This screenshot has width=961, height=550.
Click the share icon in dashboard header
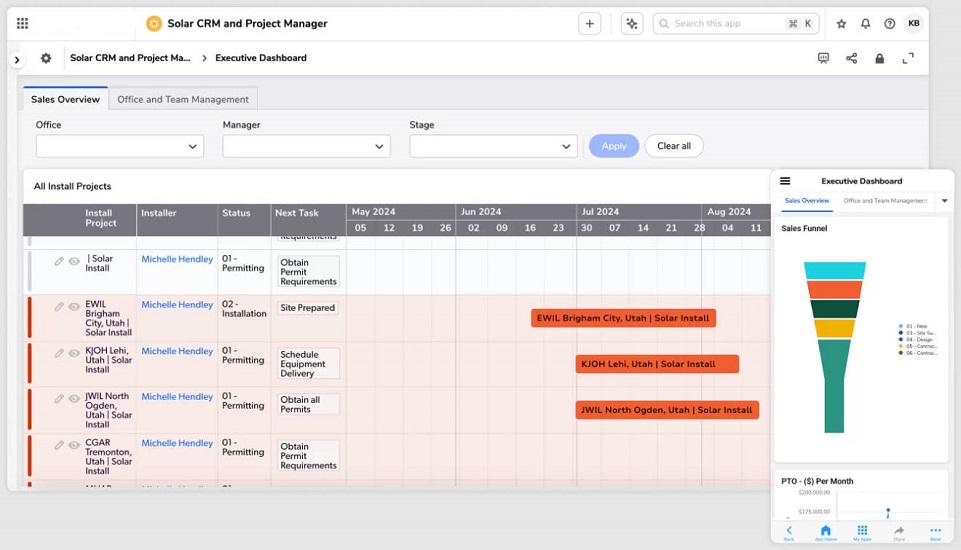851,59
